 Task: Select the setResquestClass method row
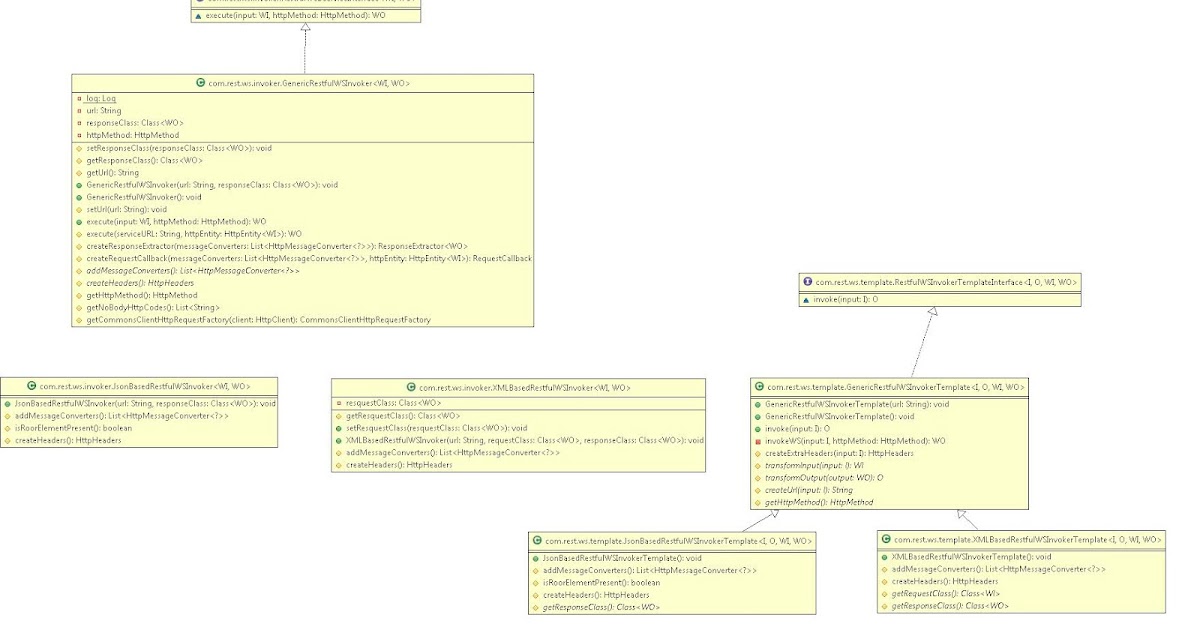pos(436,427)
